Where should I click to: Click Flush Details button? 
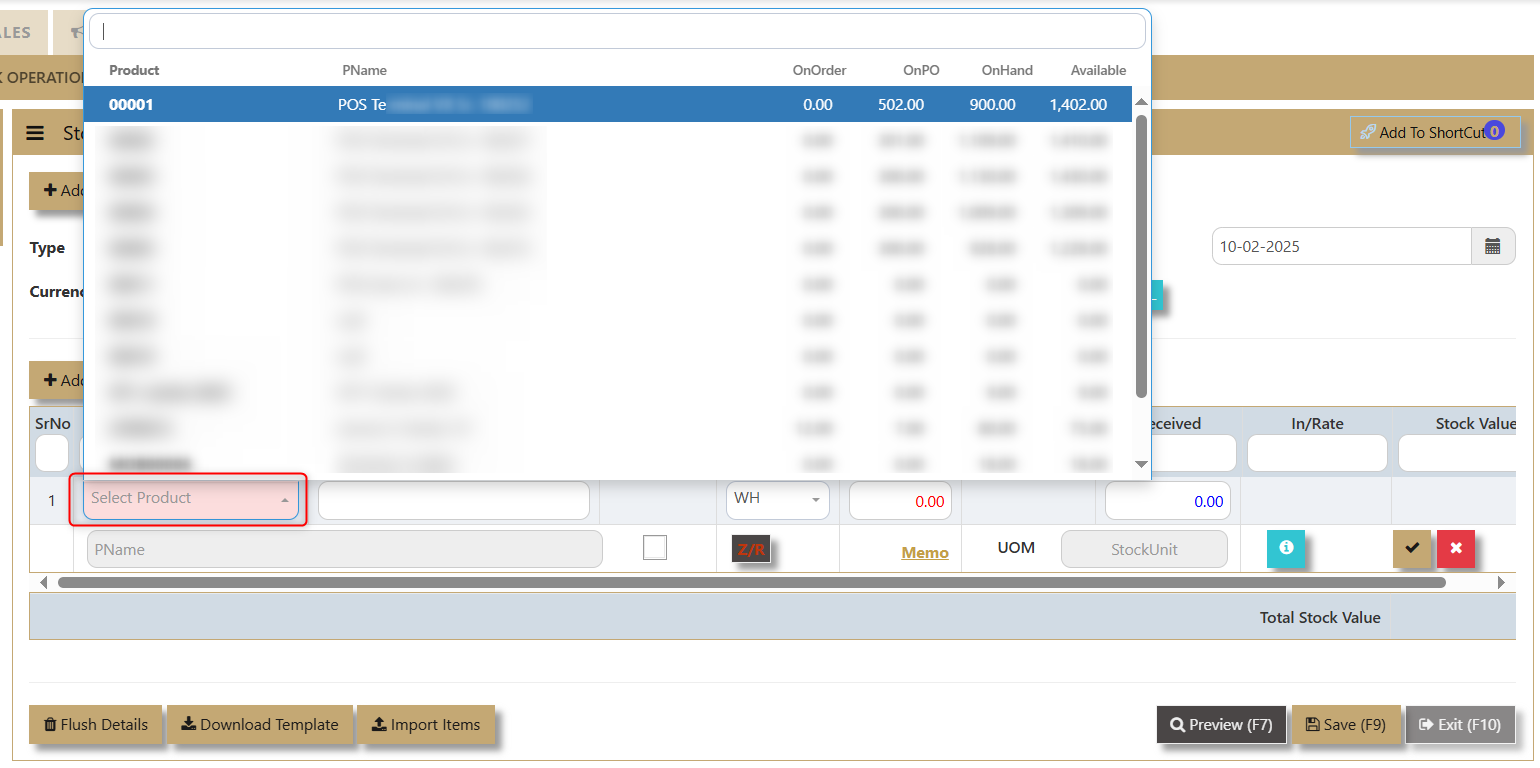coord(95,725)
